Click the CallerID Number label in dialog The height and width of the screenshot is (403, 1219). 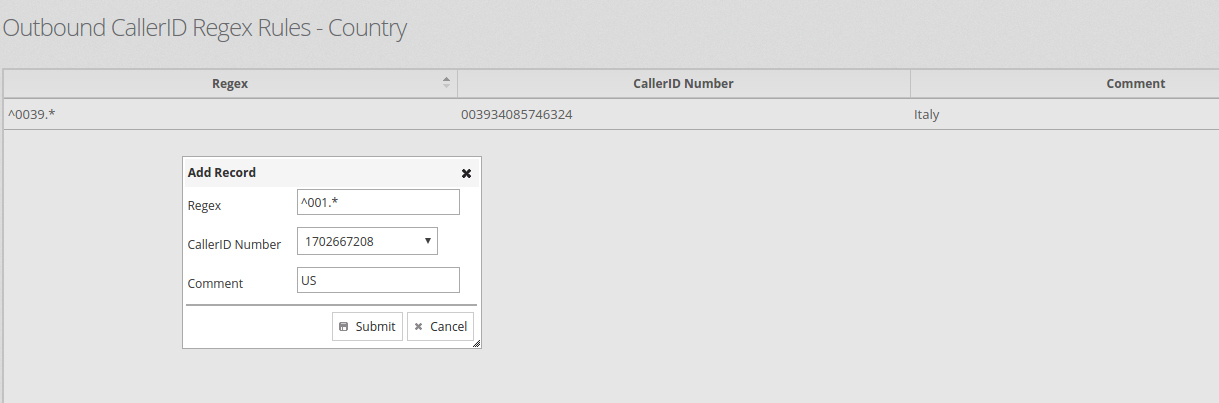tap(234, 244)
